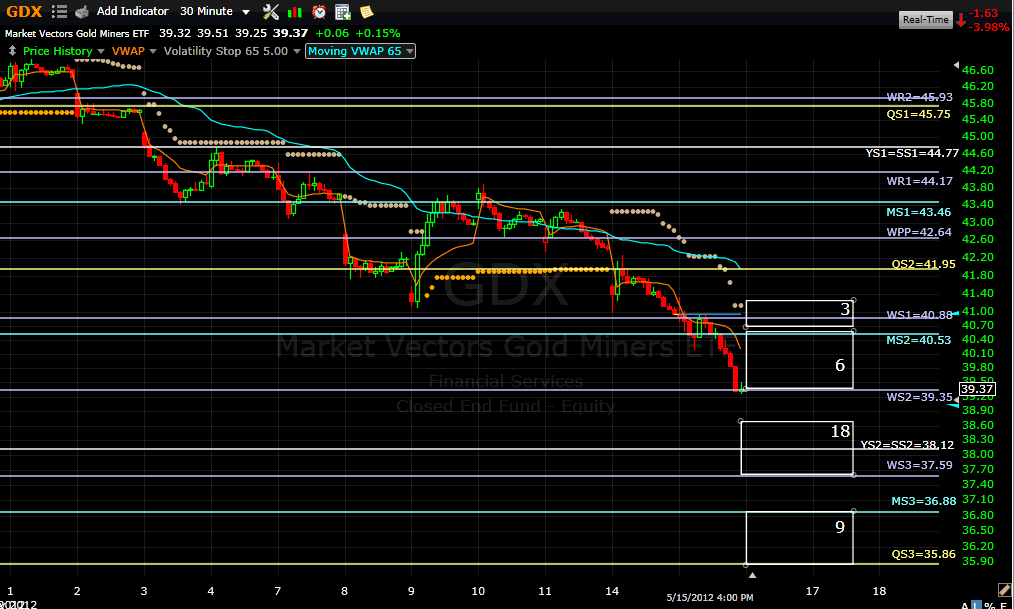Click the GDX ticker symbol
Image resolution: width=1014 pixels, height=609 pixels.
(24, 12)
